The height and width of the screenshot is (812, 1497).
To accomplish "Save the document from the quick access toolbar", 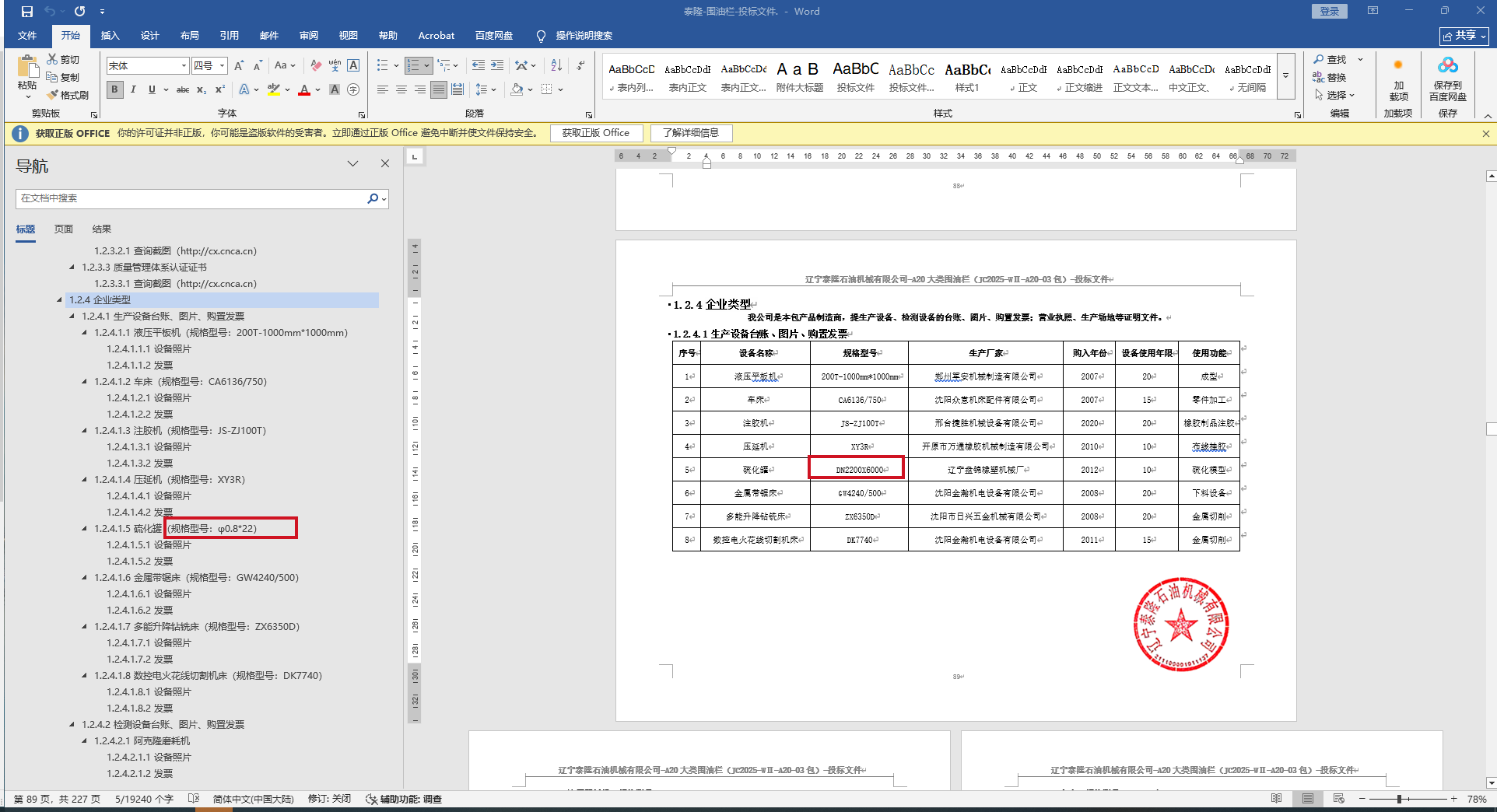I will [x=27, y=12].
